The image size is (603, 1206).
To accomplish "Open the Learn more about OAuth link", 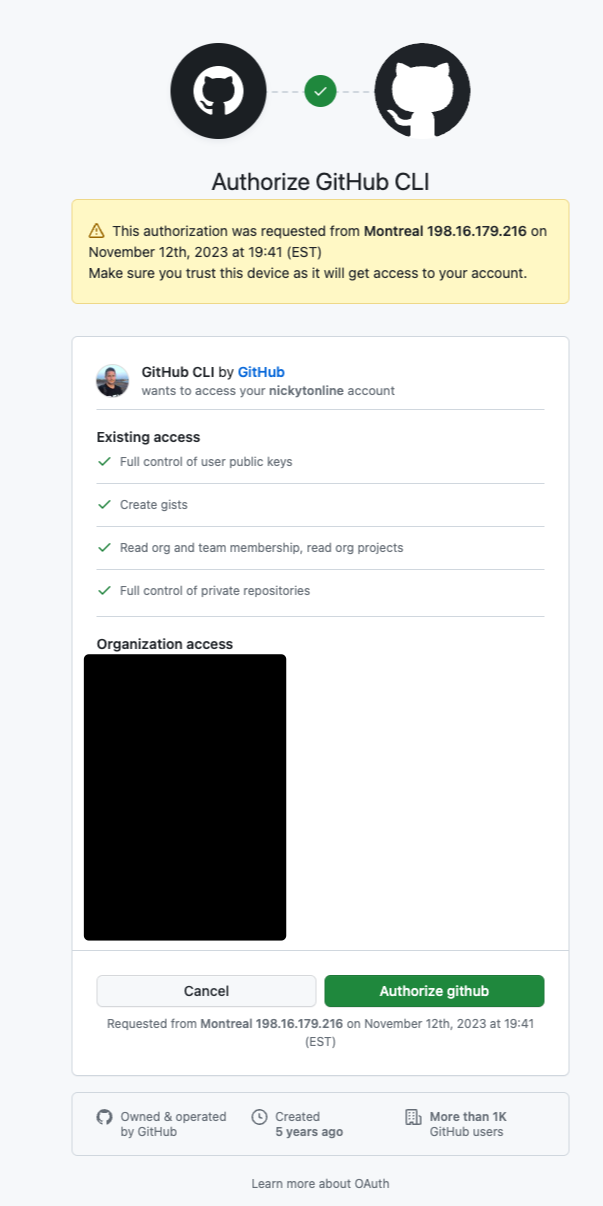I will pos(320,1183).
